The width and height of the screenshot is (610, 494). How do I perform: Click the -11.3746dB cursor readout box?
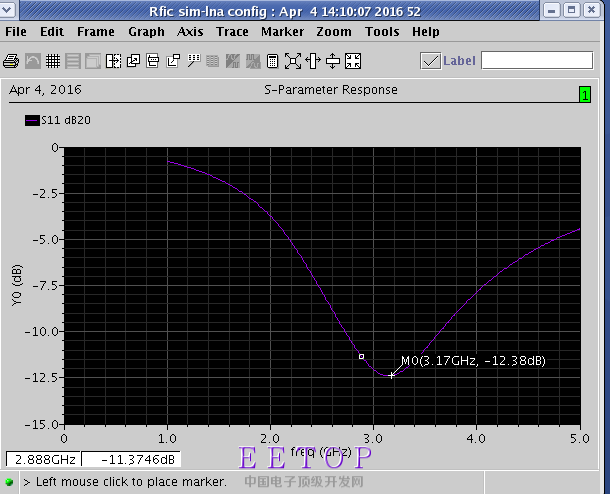(x=131, y=459)
